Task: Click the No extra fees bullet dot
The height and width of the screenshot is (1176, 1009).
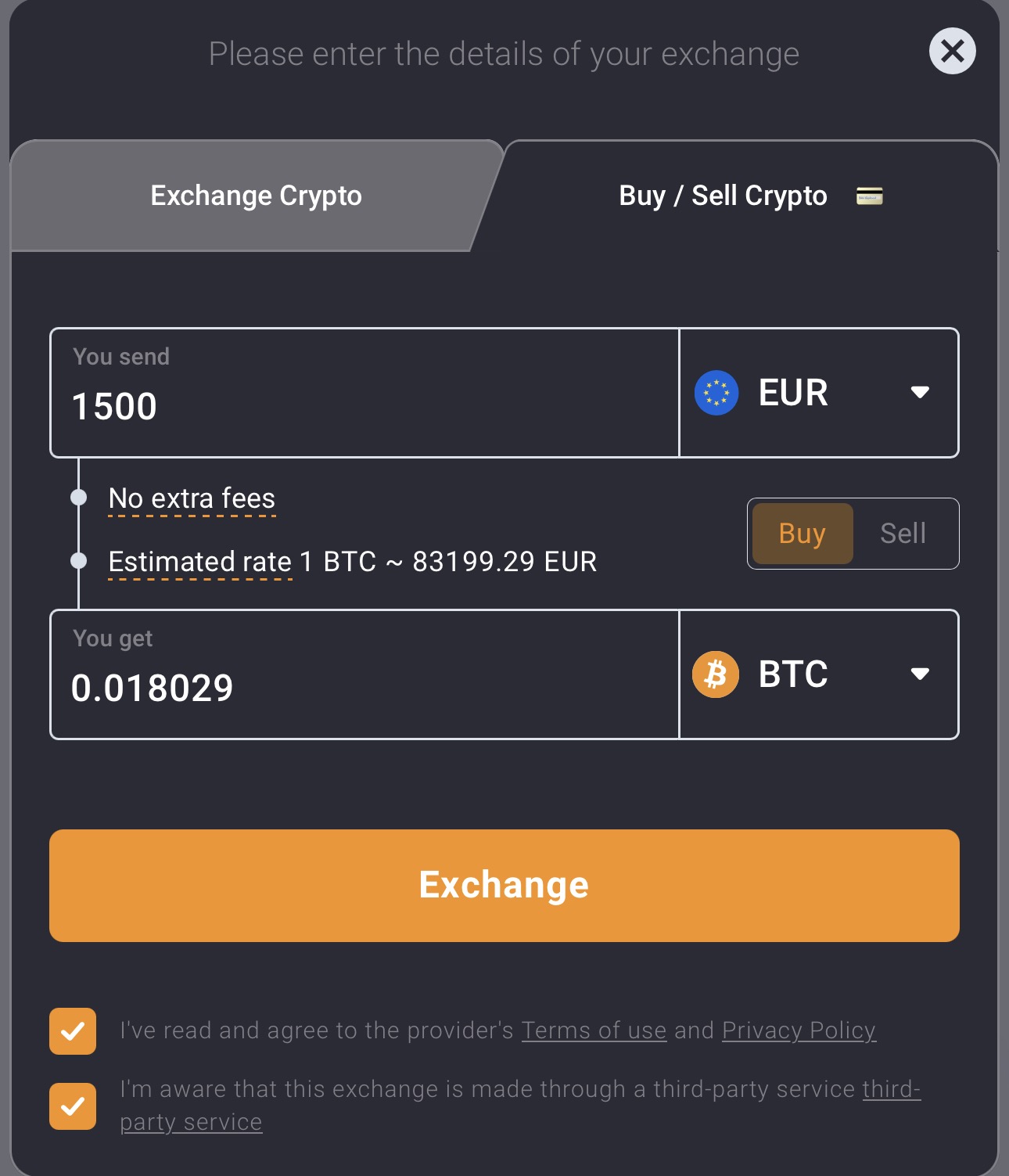Action: pos(78,498)
